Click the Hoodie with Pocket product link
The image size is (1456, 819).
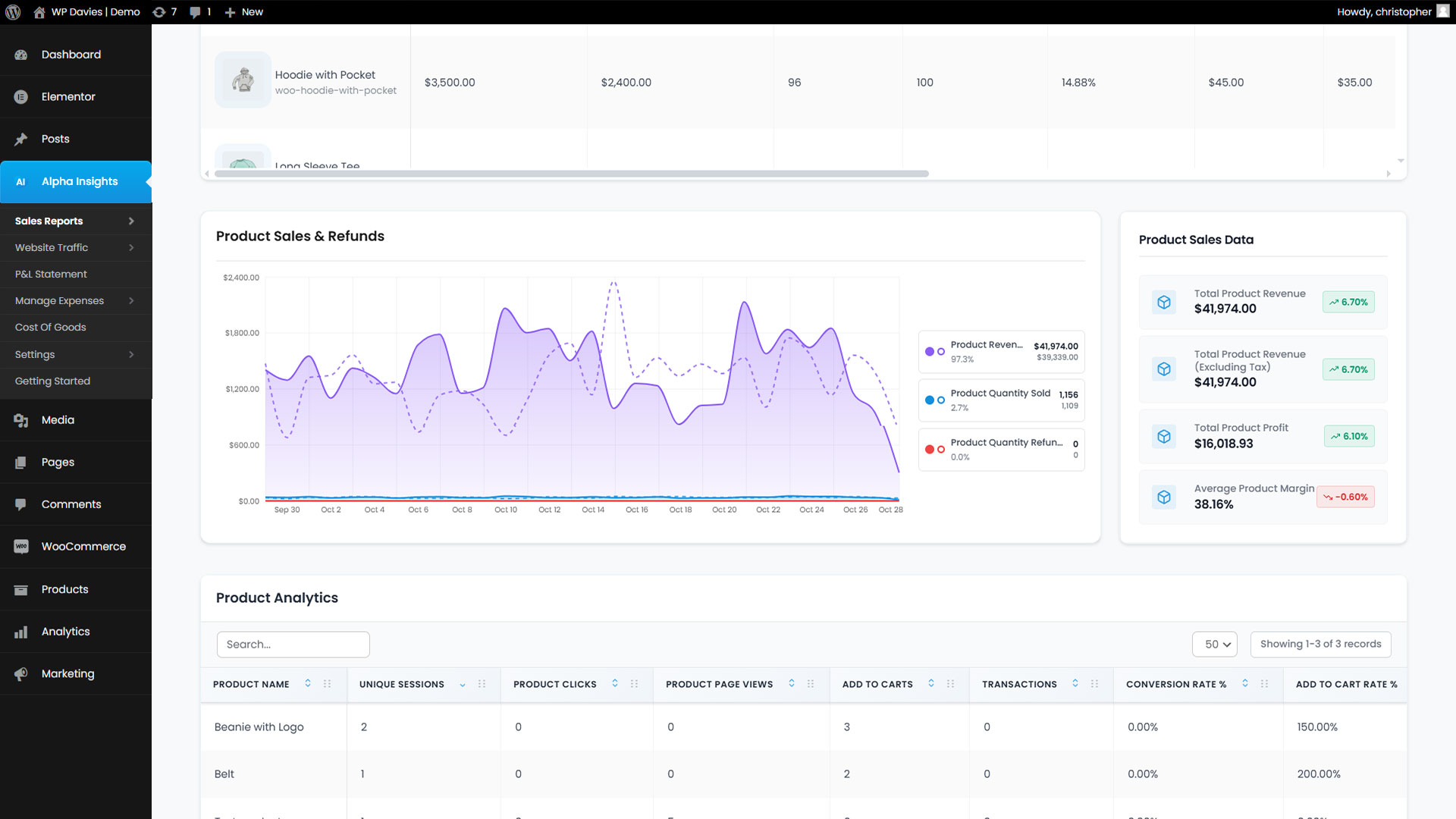coord(325,75)
